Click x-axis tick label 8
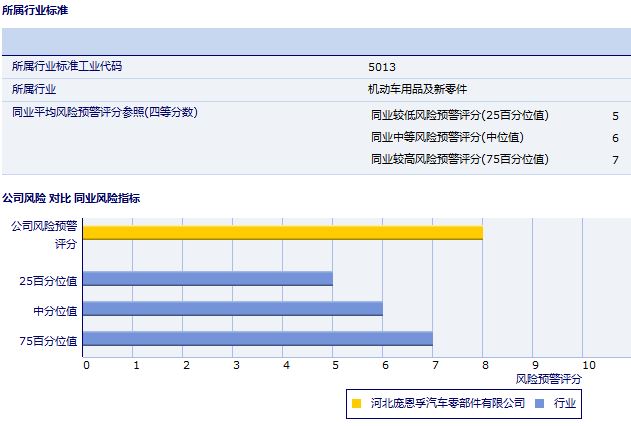The width and height of the screenshot is (631, 426). 485,365
